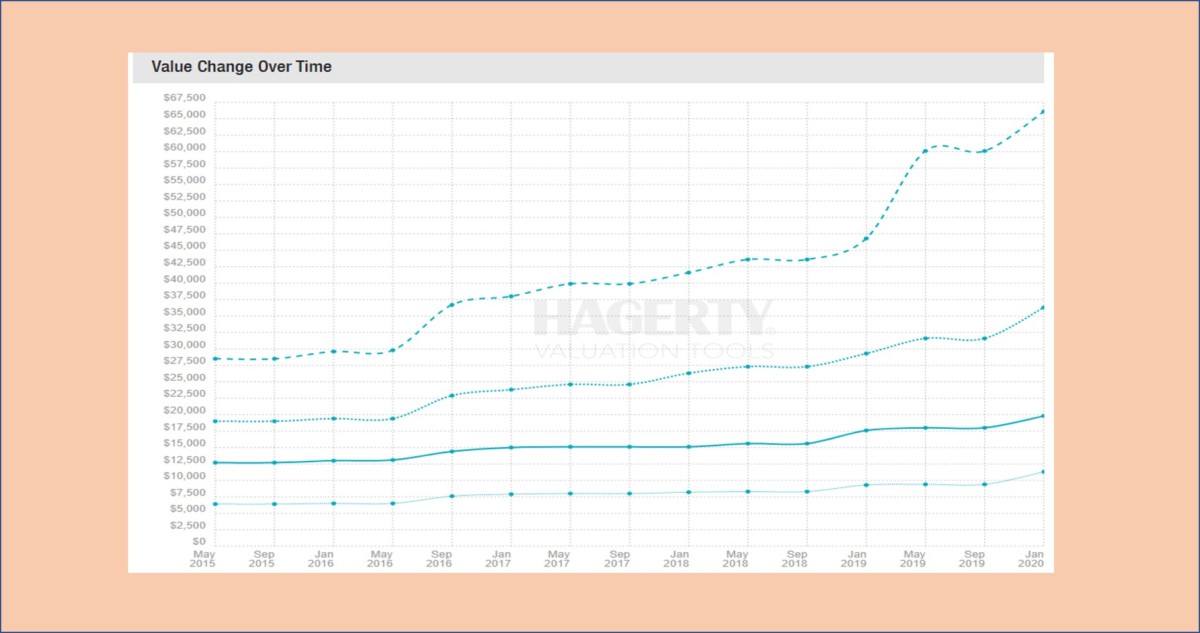This screenshot has width=1200, height=633.
Task: Click the "May 2017" x-axis label
Action: [560, 558]
